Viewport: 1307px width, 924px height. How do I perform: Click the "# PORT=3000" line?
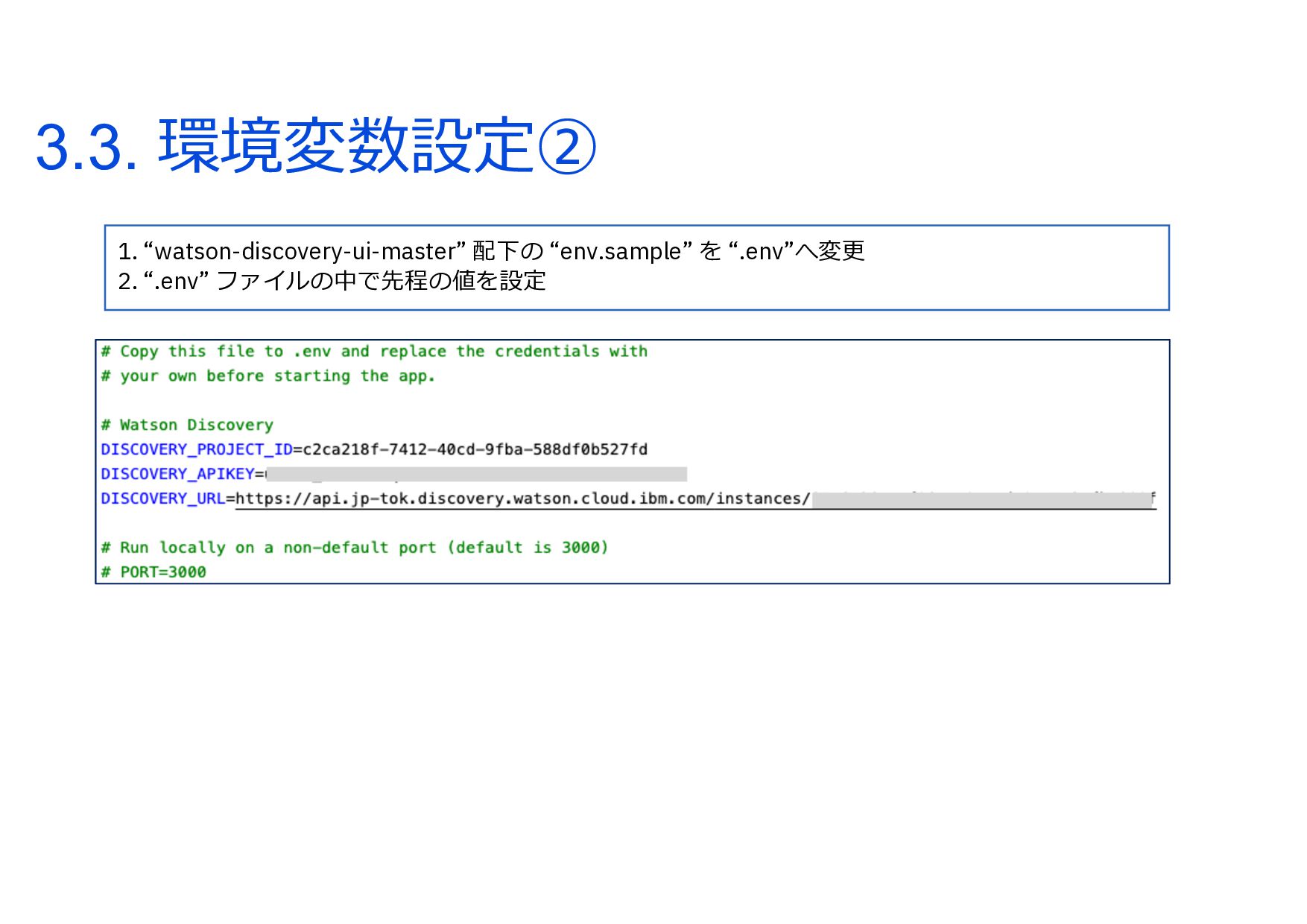[x=154, y=572]
